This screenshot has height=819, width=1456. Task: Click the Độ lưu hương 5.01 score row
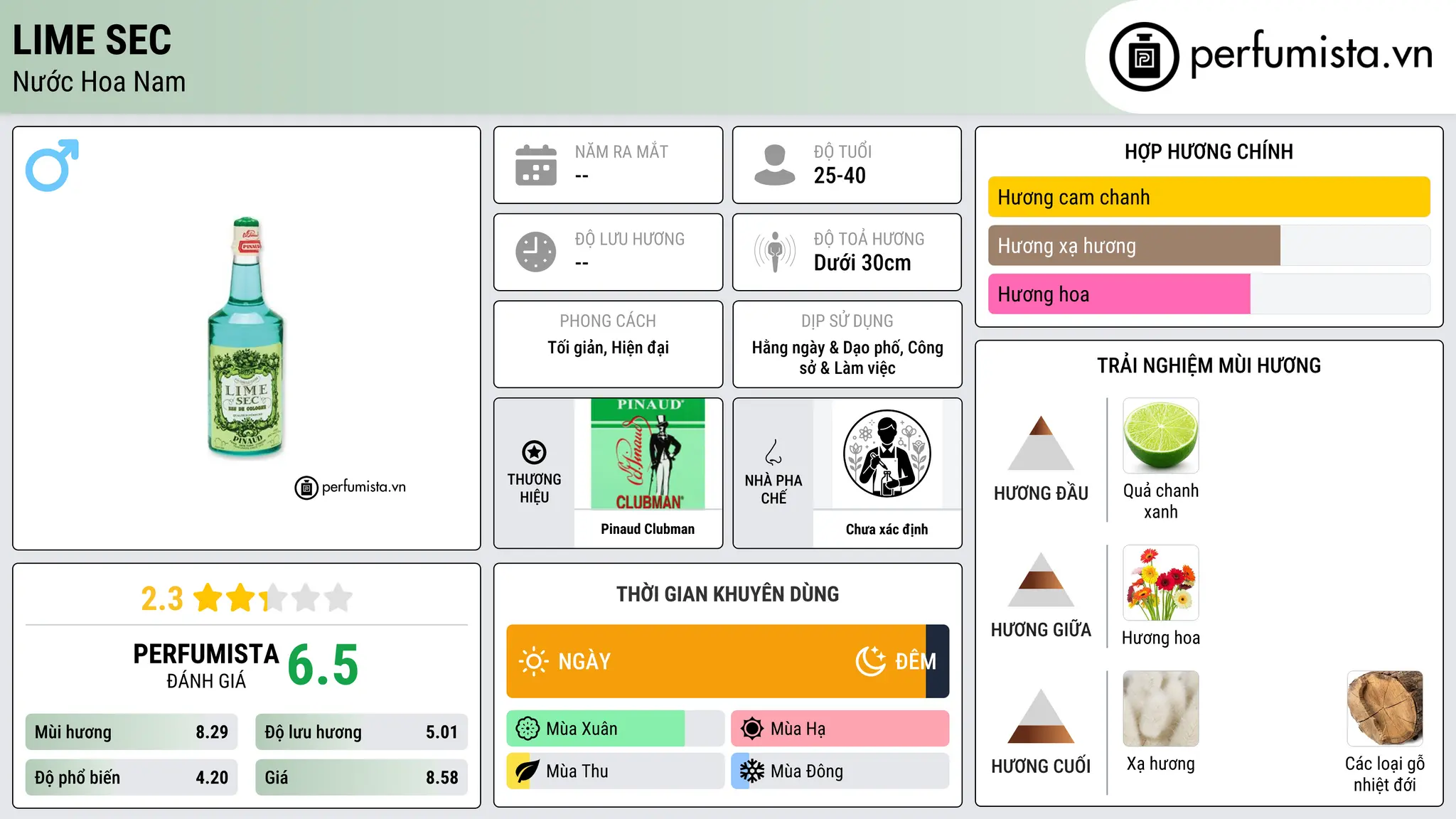tap(361, 732)
